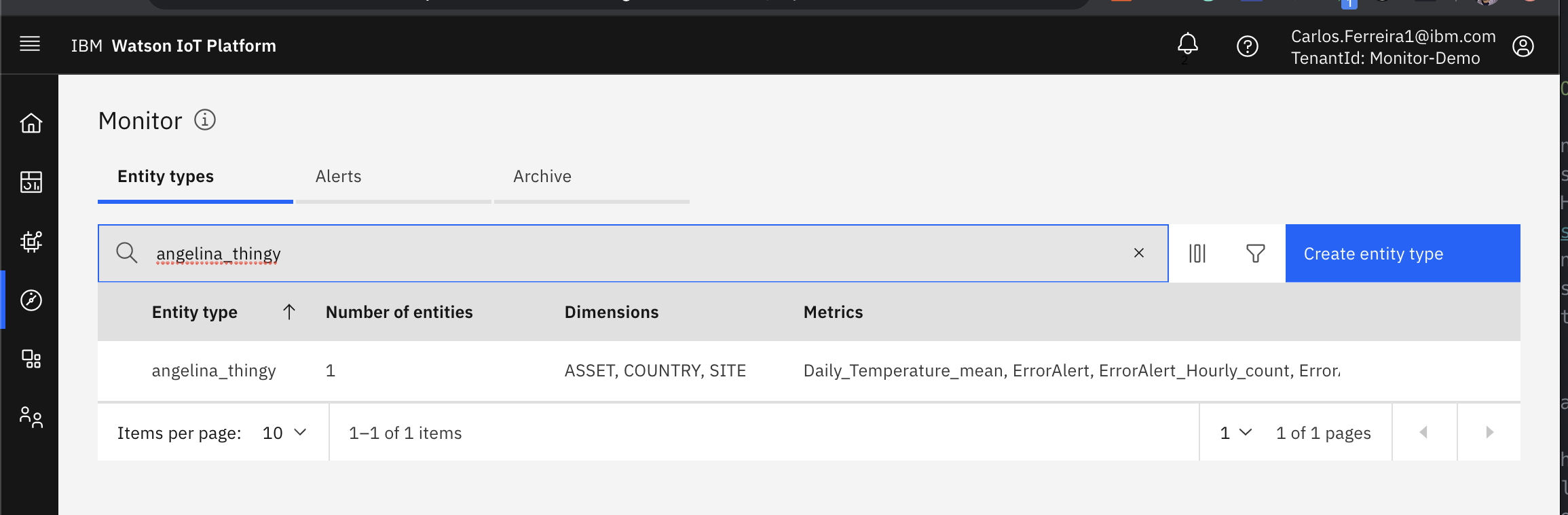Open the devices chip icon in sidebar
The height and width of the screenshot is (515, 1568).
tap(31, 241)
